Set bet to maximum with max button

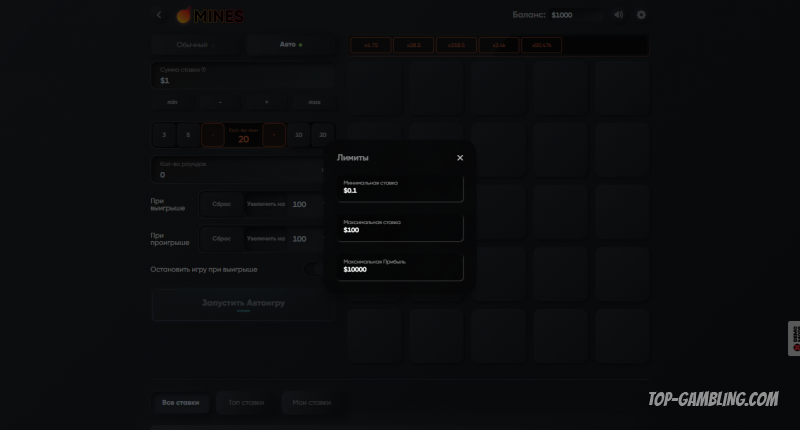pyautogui.click(x=314, y=102)
